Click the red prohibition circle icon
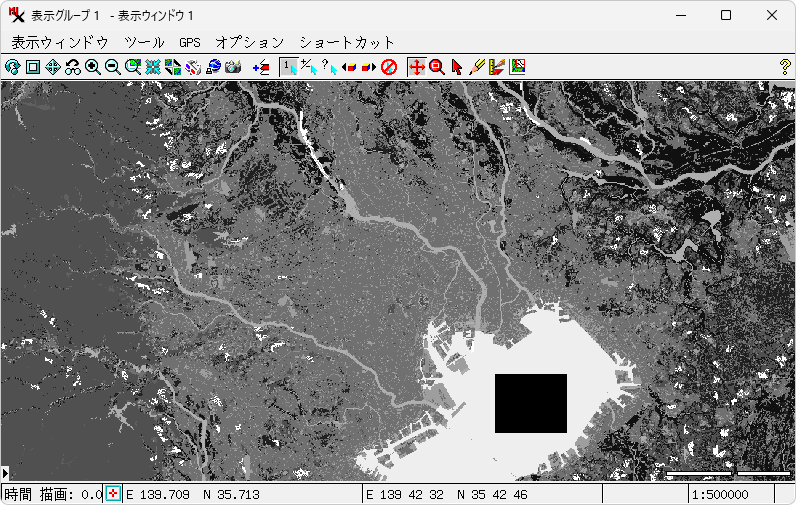This screenshot has width=796, height=505. point(389,67)
